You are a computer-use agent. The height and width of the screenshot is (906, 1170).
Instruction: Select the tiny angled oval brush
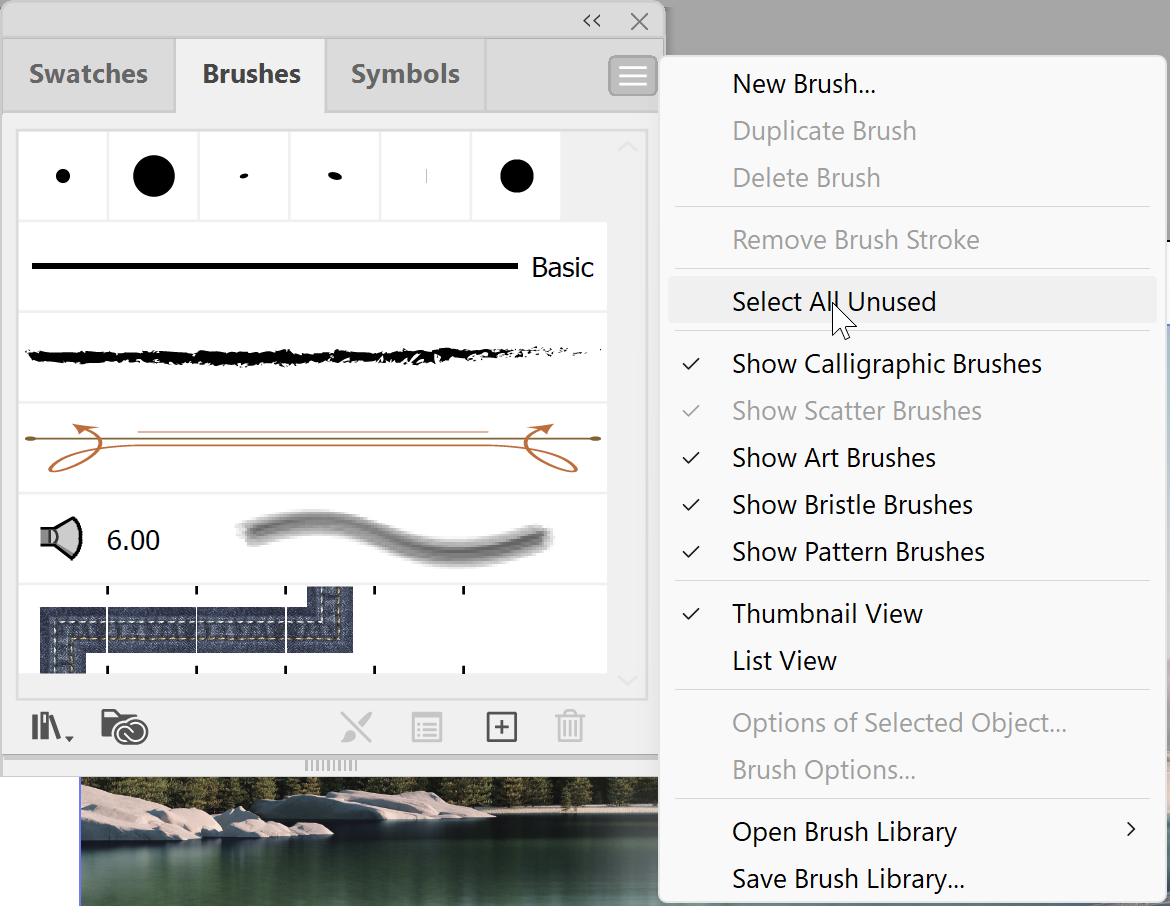coord(244,176)
